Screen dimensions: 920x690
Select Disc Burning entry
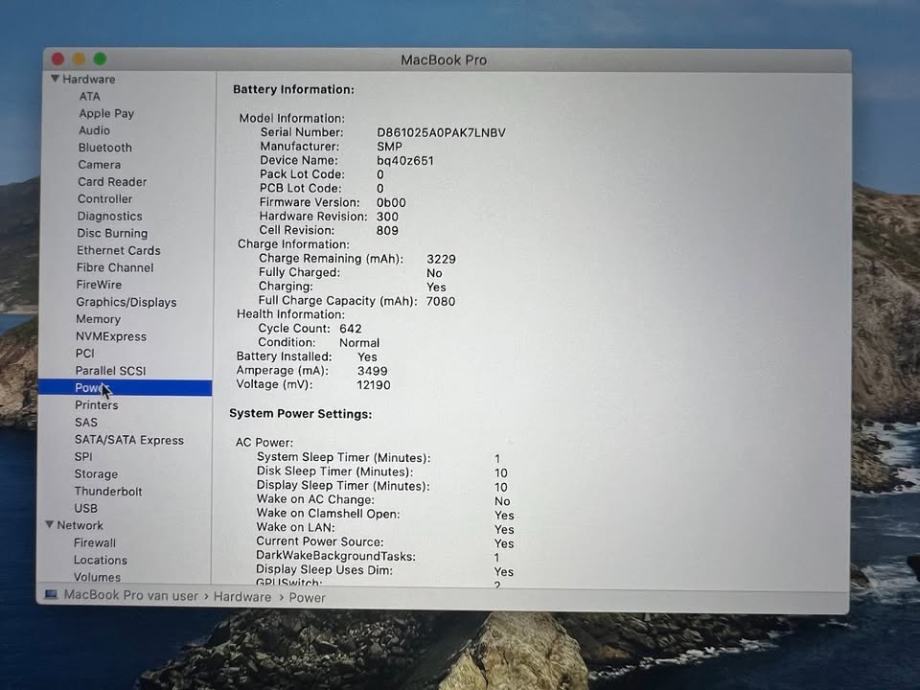pyautogui.click(x=112, y=233)
